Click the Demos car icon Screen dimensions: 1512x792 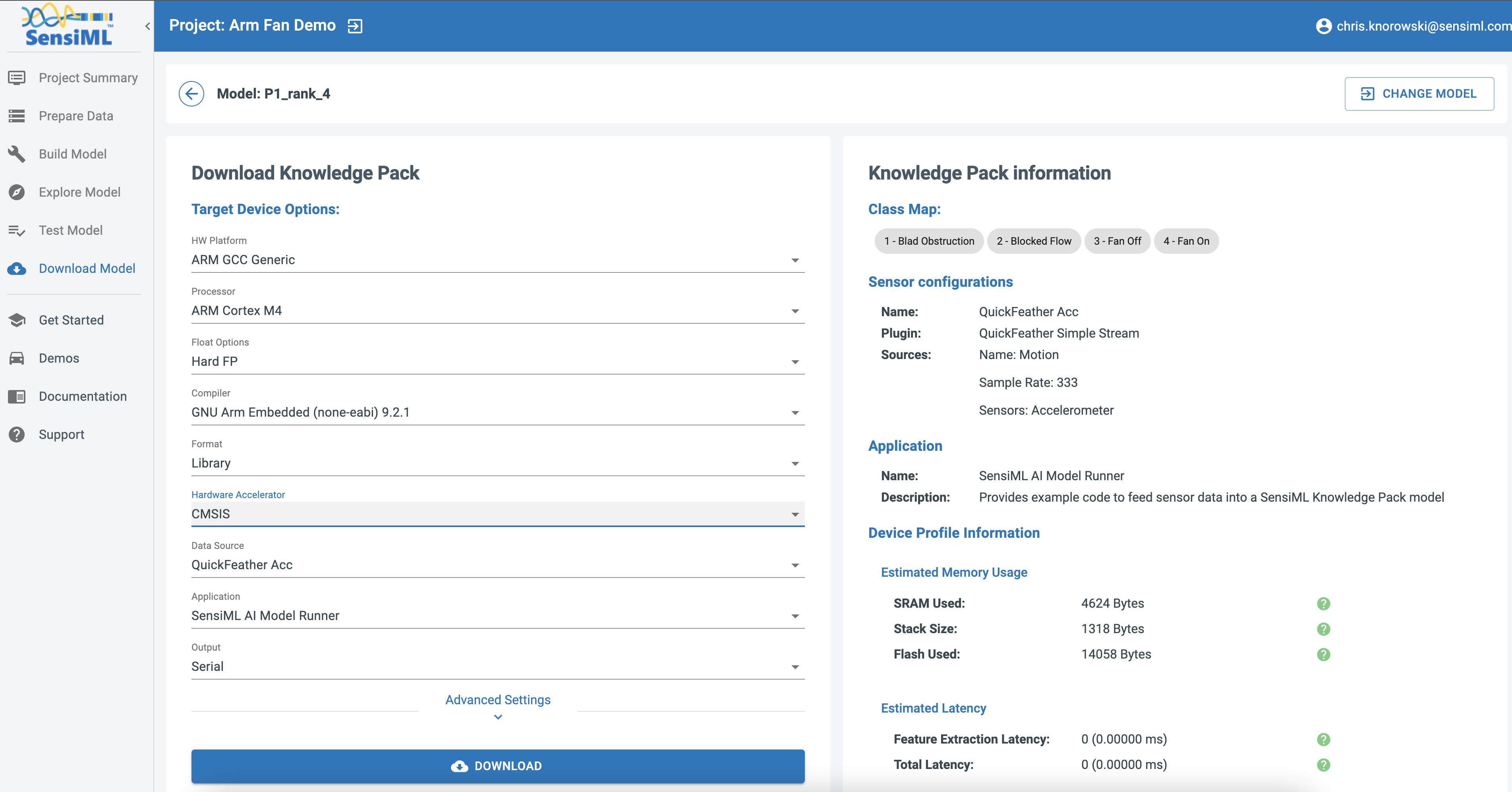16,358
